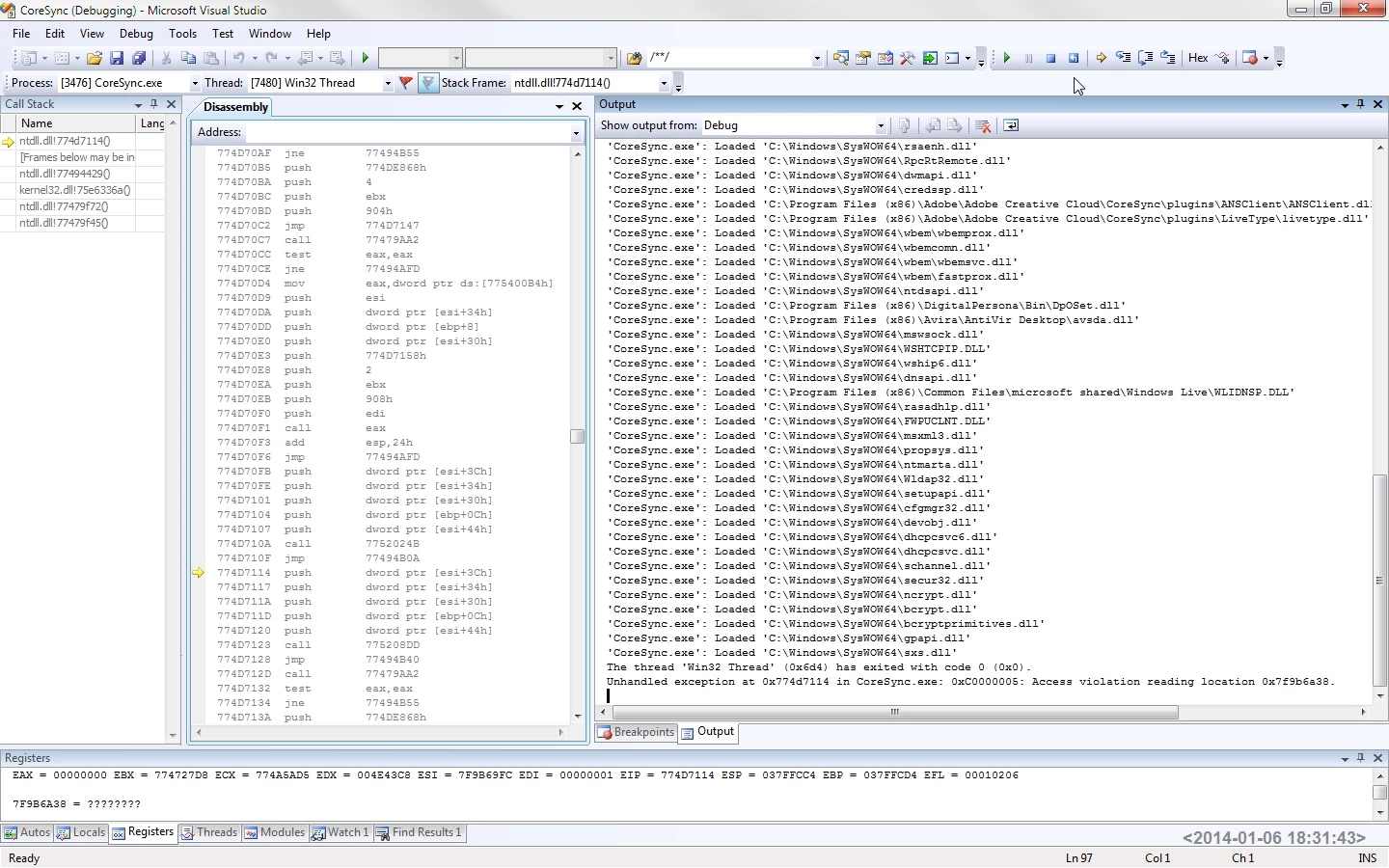Open the Output panel window position dropdown

coord(1345,104)
